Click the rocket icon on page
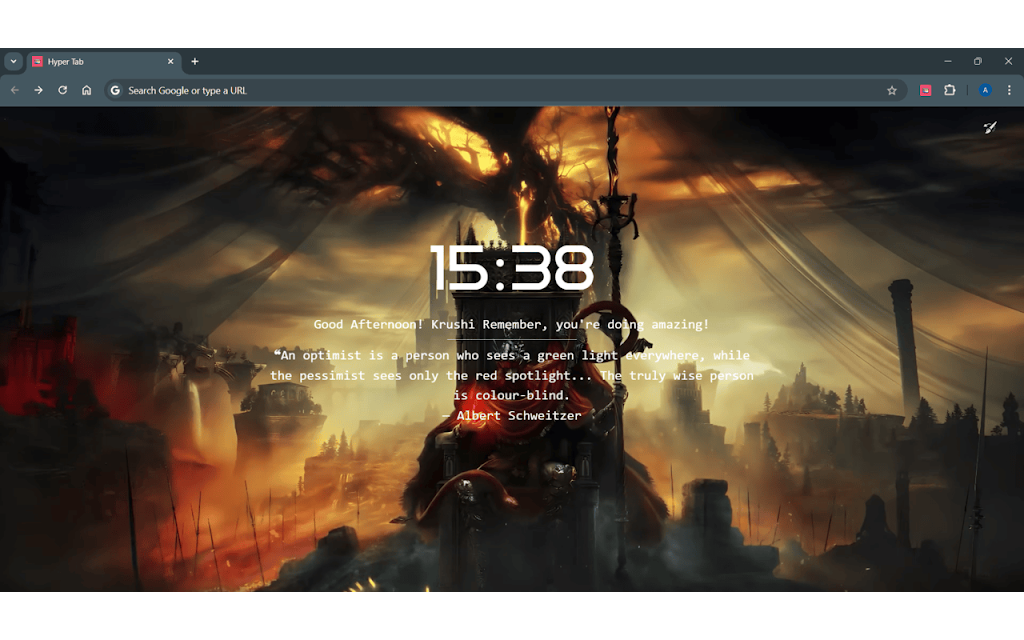Screen dimensions: 1024x640 [x=990, y=127]
